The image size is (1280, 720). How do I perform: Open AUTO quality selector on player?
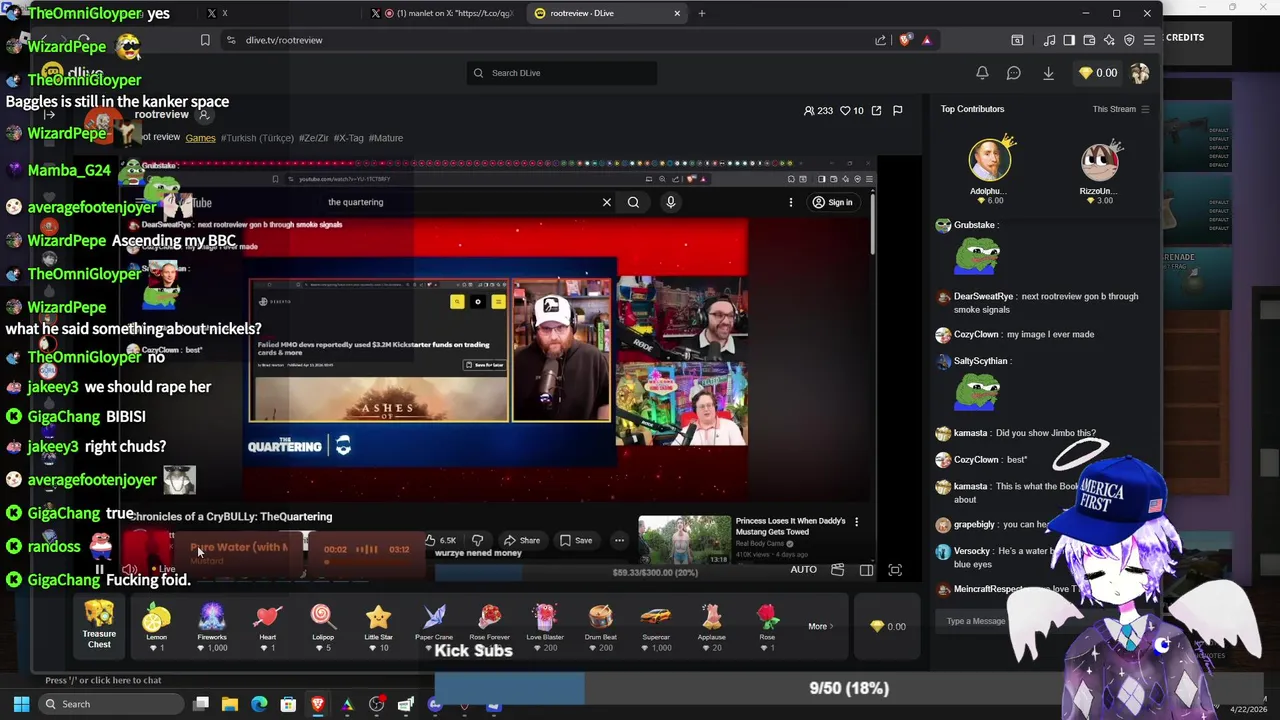[x=803, y=570]
